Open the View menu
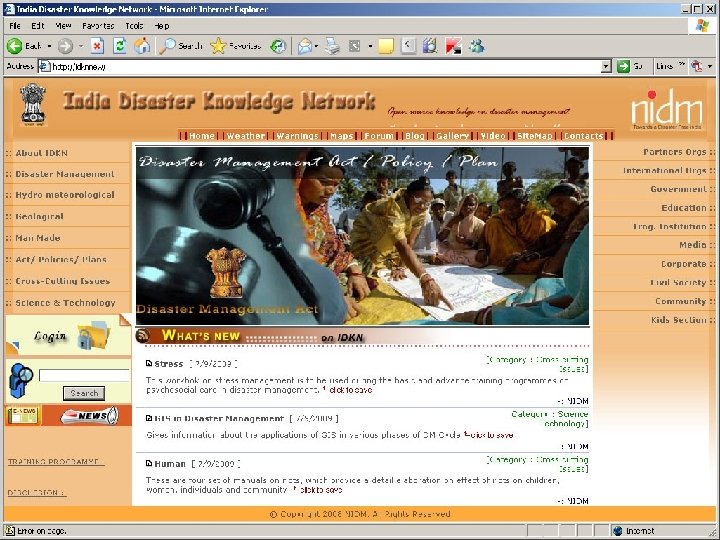The height and width of the screenshot is (540, 720). click(x=63, y=26)
